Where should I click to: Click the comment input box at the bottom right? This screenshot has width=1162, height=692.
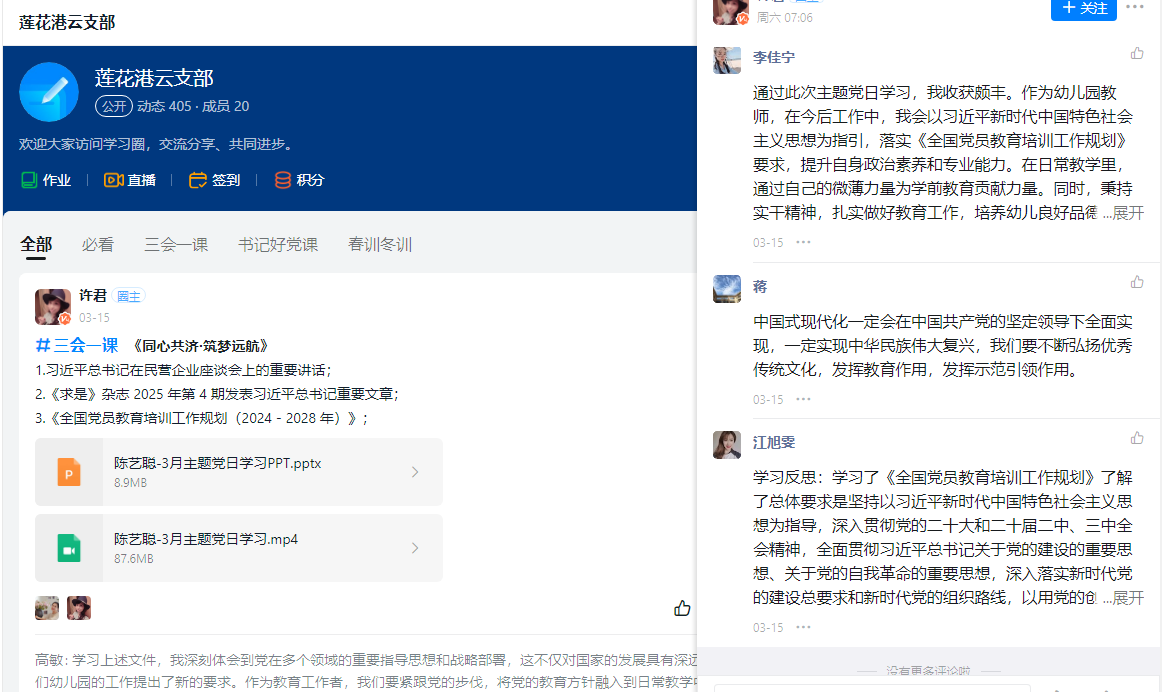872,688
